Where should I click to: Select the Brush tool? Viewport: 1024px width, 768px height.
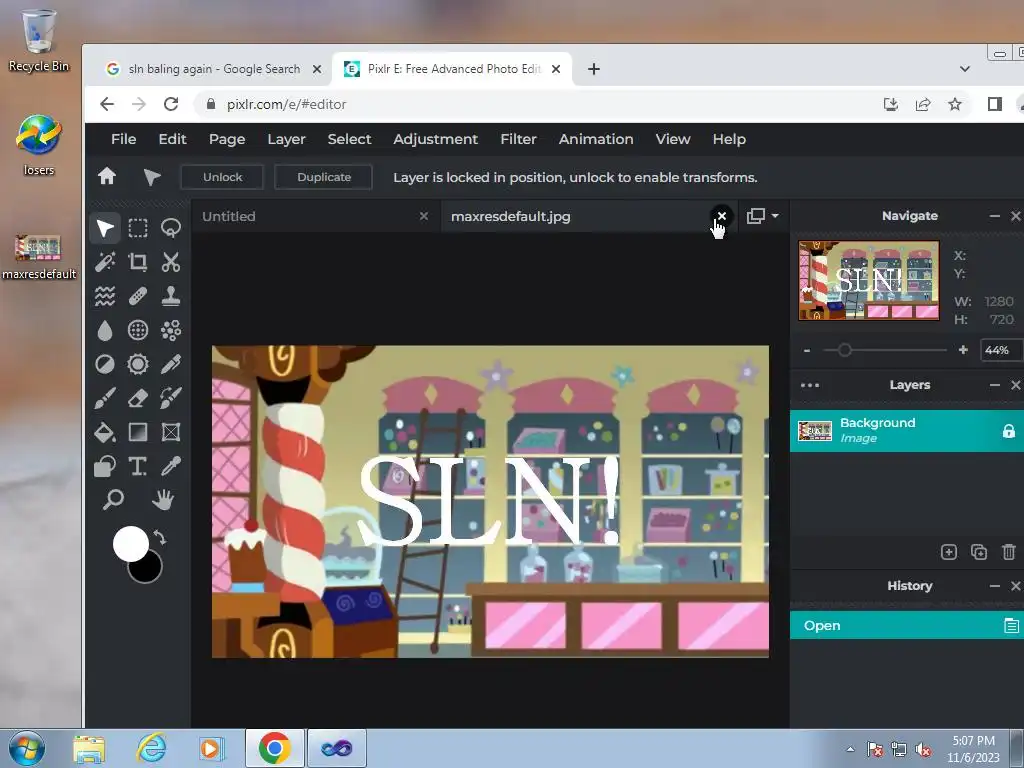(x=104, y=398)
